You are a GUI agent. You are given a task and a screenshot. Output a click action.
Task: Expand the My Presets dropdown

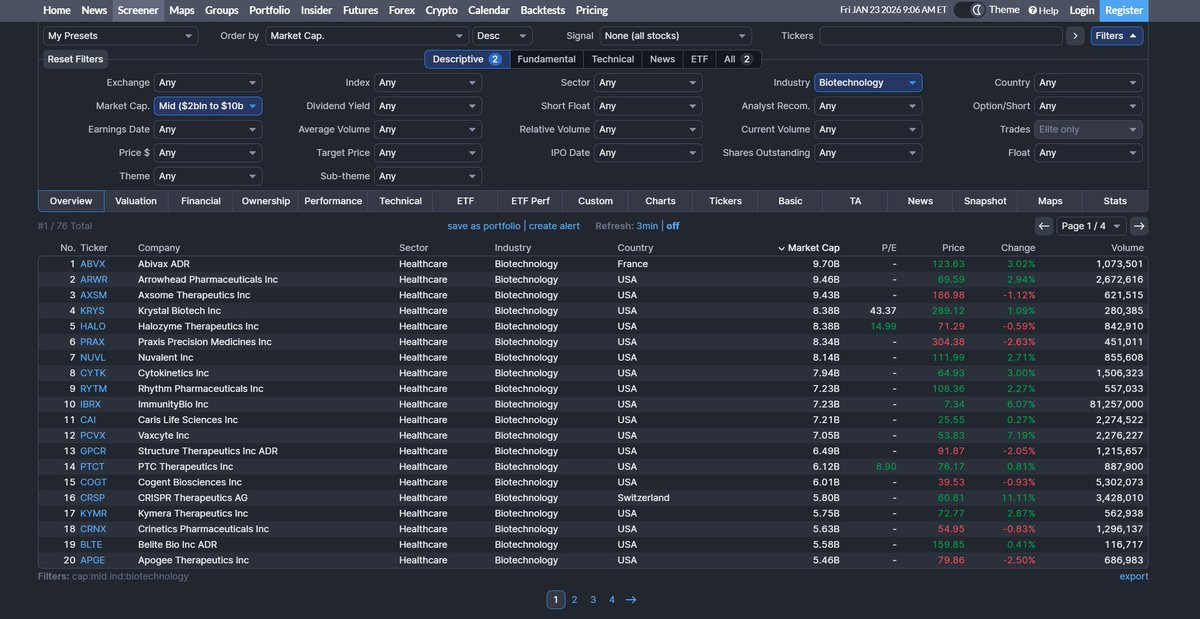[120, 36]
